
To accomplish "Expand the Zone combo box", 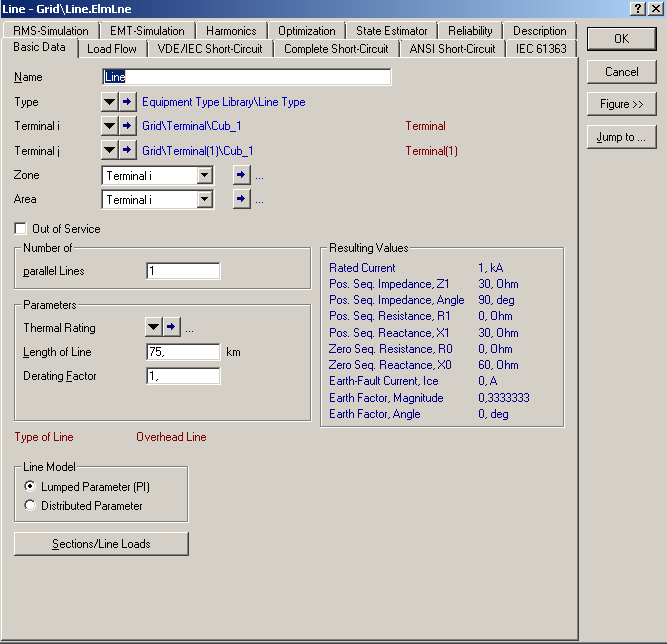I will pos(205,175).
